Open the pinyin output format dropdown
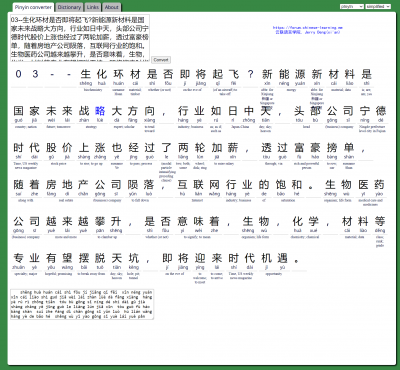The image size is (400, 370). [x=352, y=6]
